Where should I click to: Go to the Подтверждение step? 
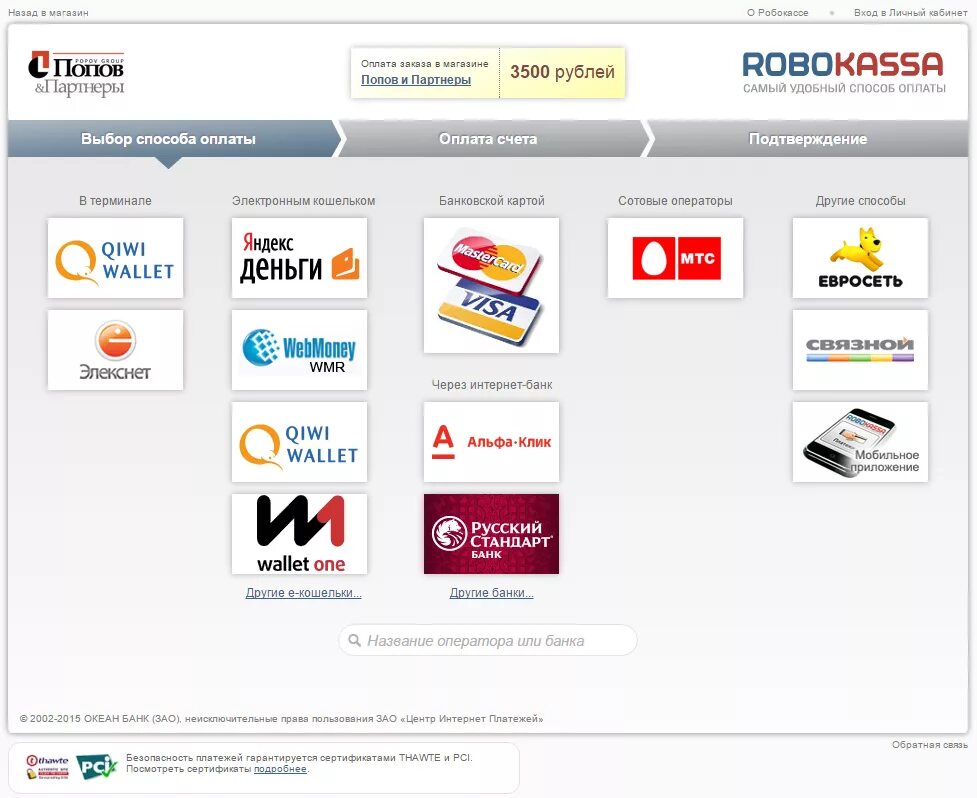coord(808,139)
